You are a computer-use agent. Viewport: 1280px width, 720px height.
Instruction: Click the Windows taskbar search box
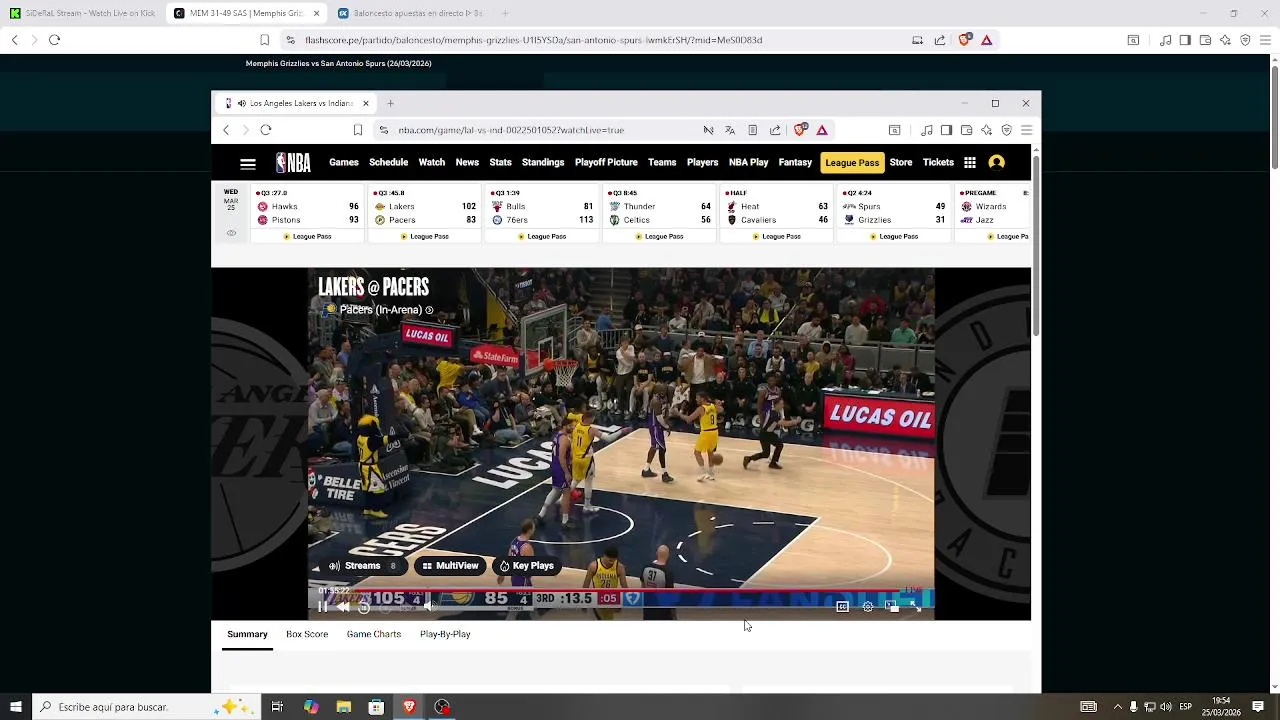[x=145, y=707]
